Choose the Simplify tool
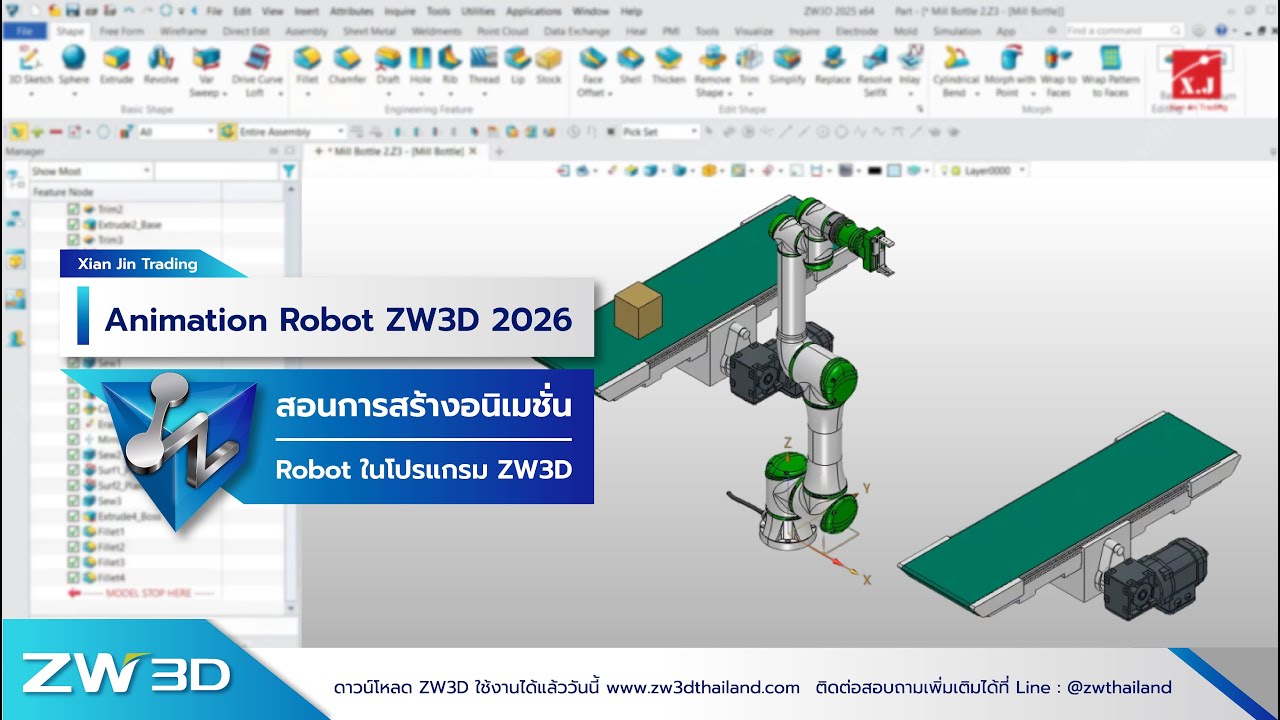The height and width of the screenshot is (720, 1280). point(787,66)
